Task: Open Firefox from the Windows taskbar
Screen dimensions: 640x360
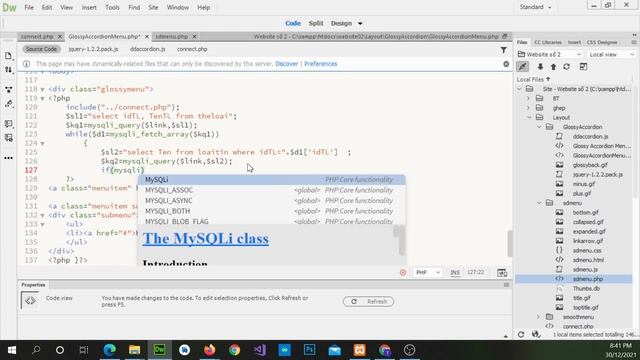Action: pyautogui.click(x=209, y=350)
